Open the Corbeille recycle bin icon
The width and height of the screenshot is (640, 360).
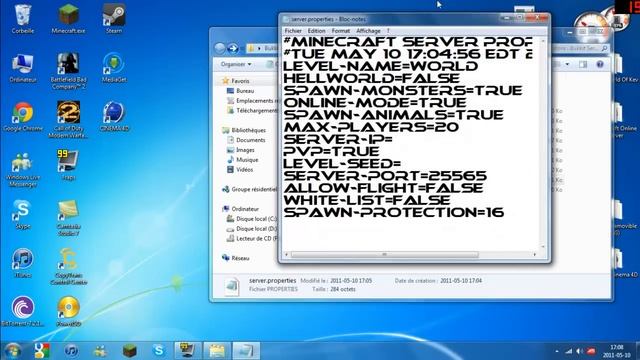pos(23,18)
